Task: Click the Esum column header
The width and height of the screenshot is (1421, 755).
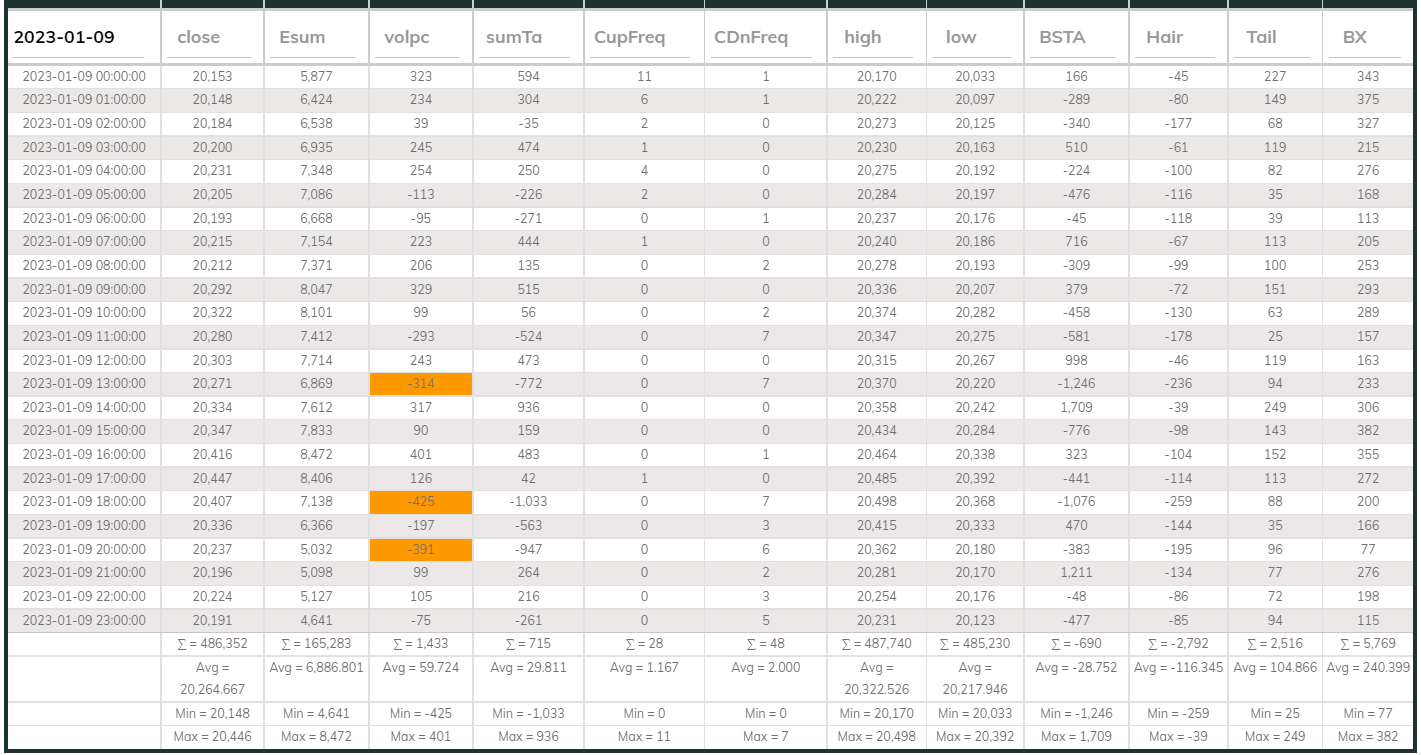Action: [302, 38]
